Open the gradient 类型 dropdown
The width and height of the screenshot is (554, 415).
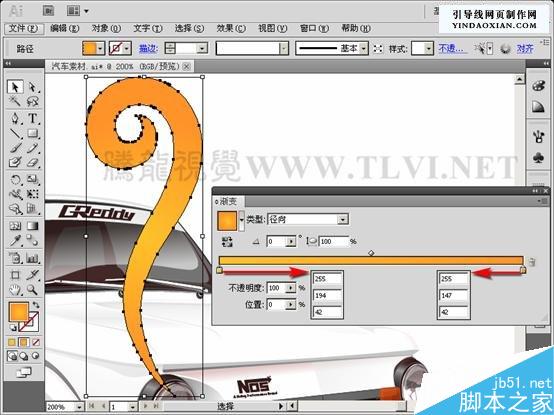click(342, 219)
